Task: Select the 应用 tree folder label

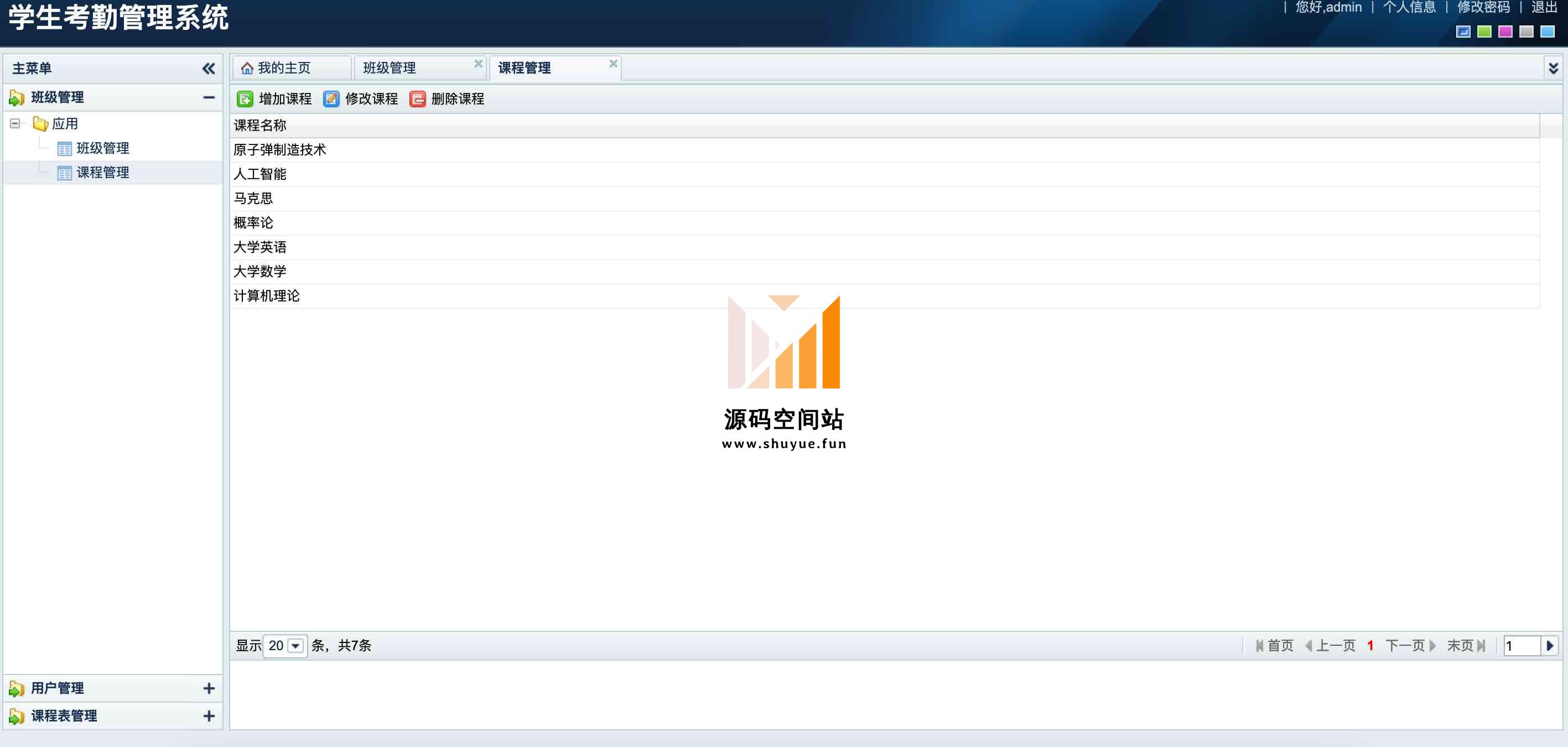Action: point(65,123)
